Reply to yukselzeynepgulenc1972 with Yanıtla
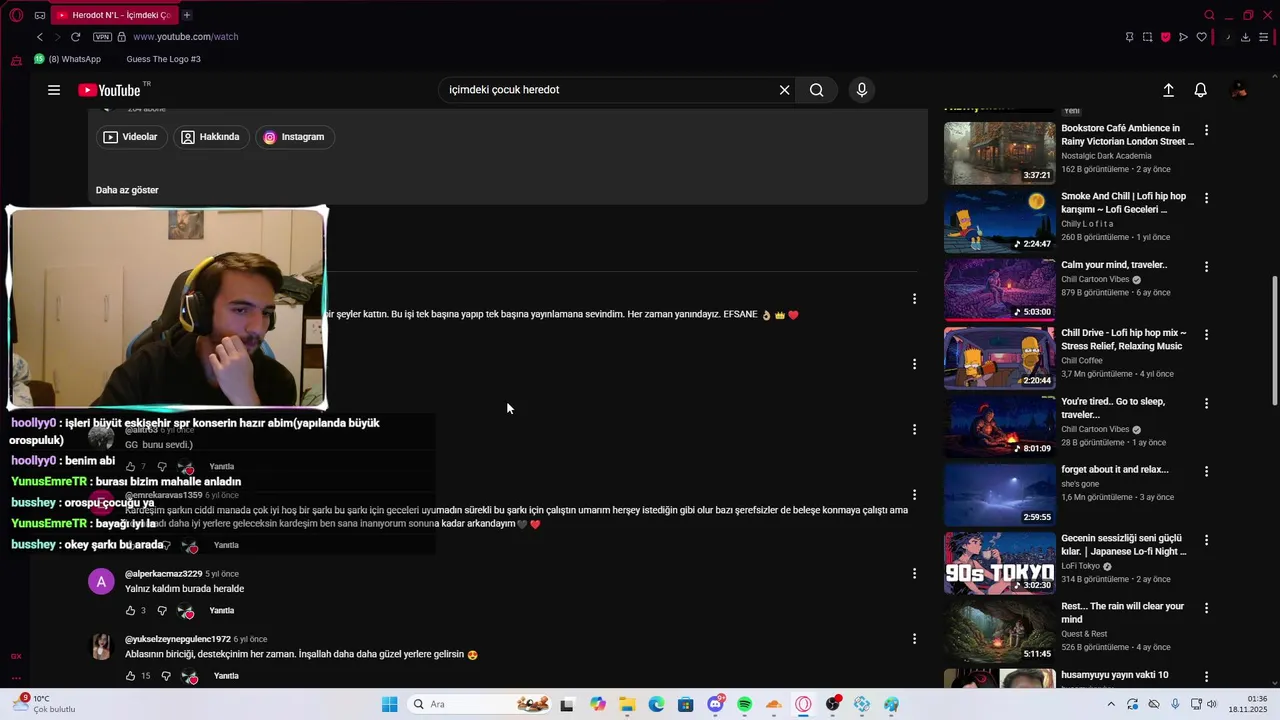The image size is (1280, 720). click(226, 676)
